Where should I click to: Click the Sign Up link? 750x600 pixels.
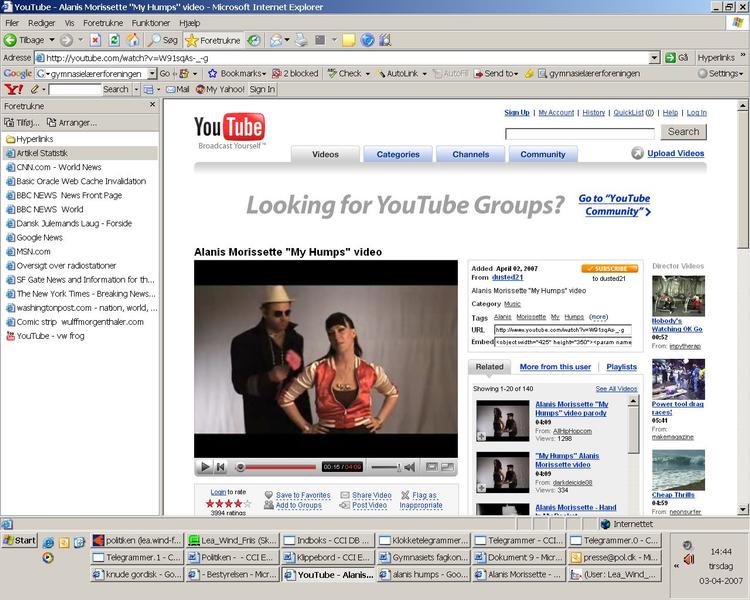coord(517,112)
